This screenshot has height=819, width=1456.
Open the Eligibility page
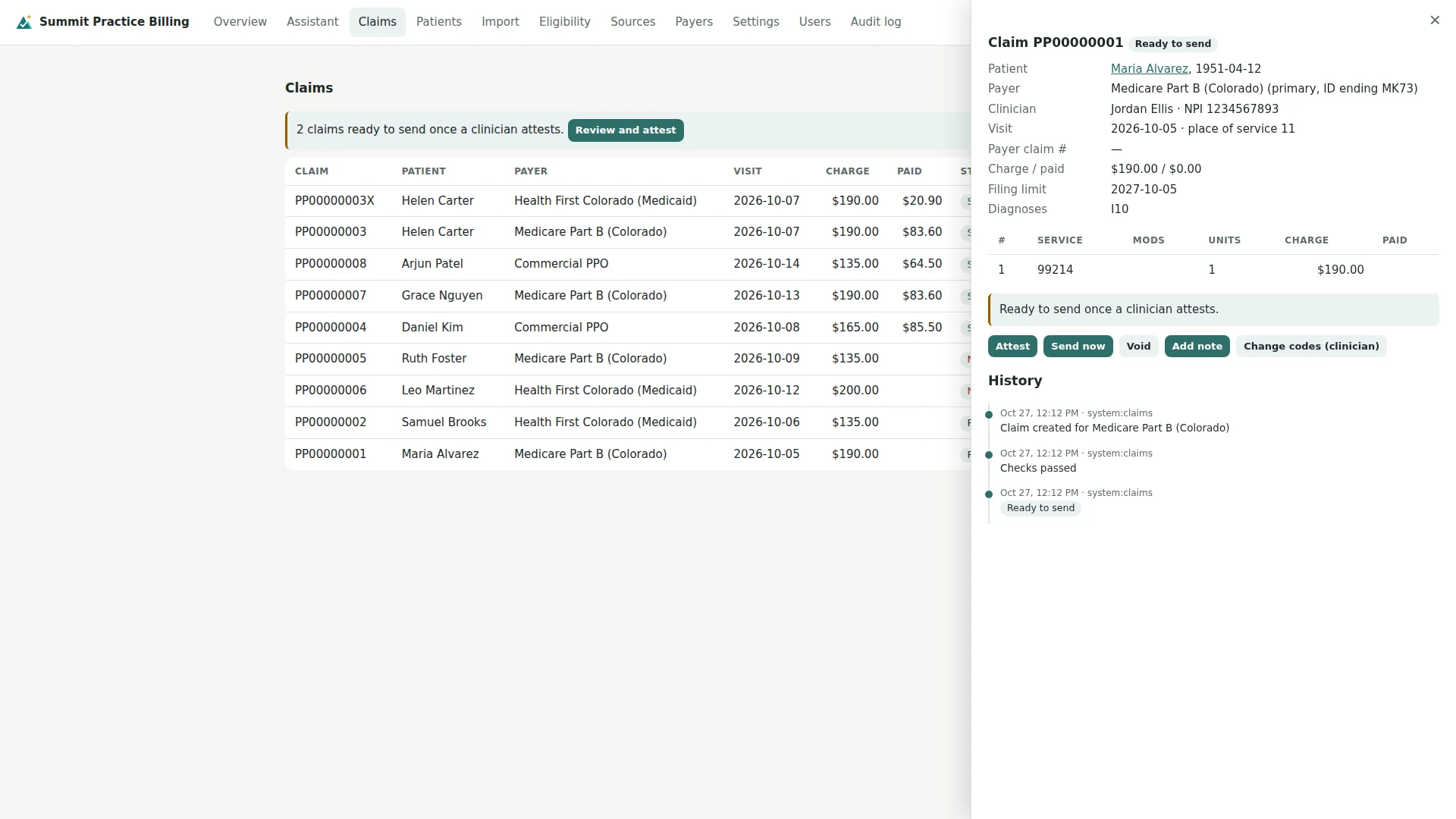(564, 22)
